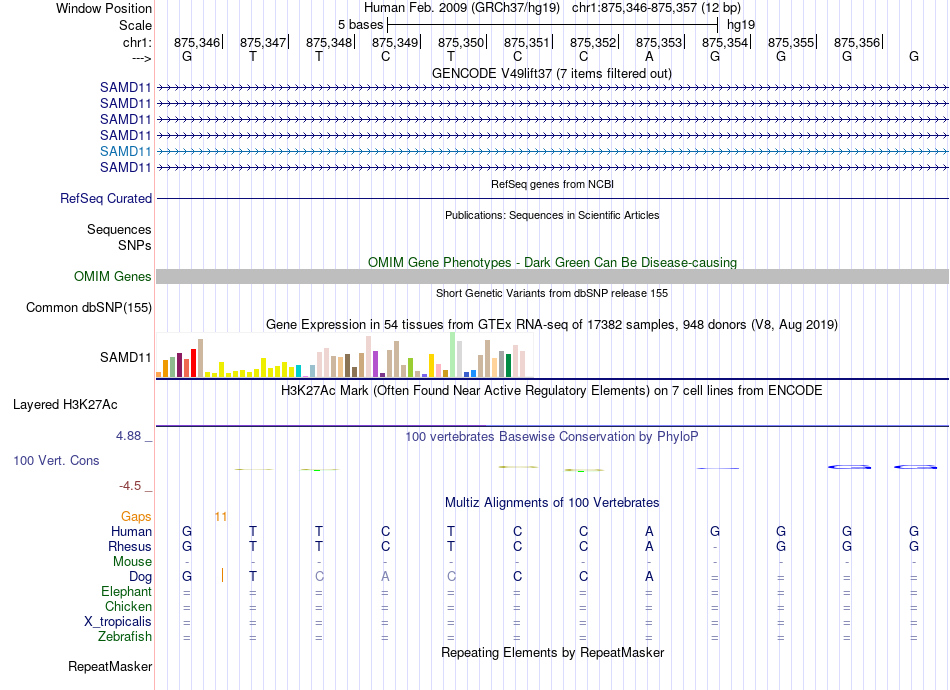The image size is (950, 690).
Task: Open the 100 vertebrates Basewise Conservation by PhyloP title
Action: 552,437
